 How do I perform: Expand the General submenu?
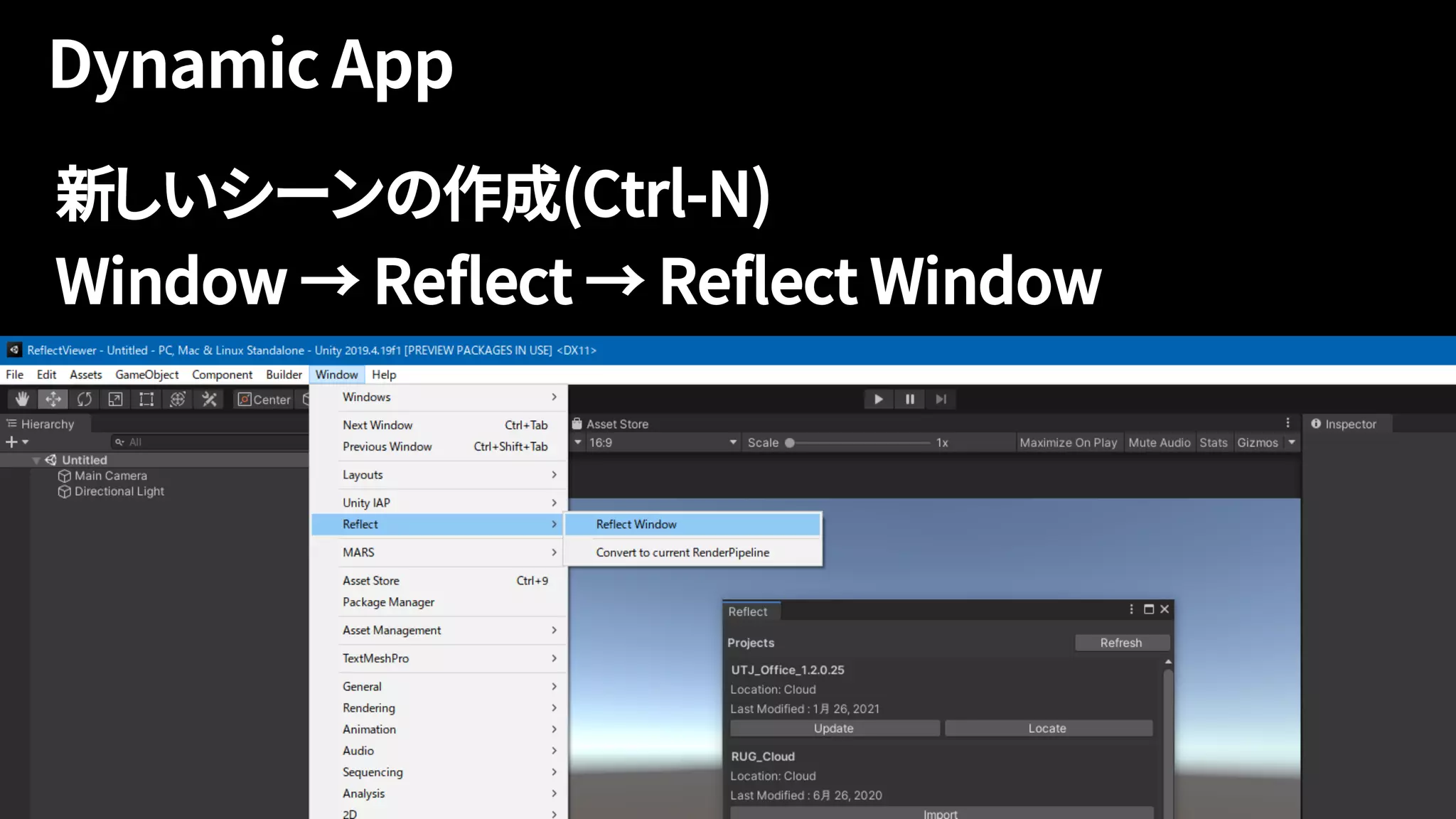pyautogui.click(x=439, y=687)
